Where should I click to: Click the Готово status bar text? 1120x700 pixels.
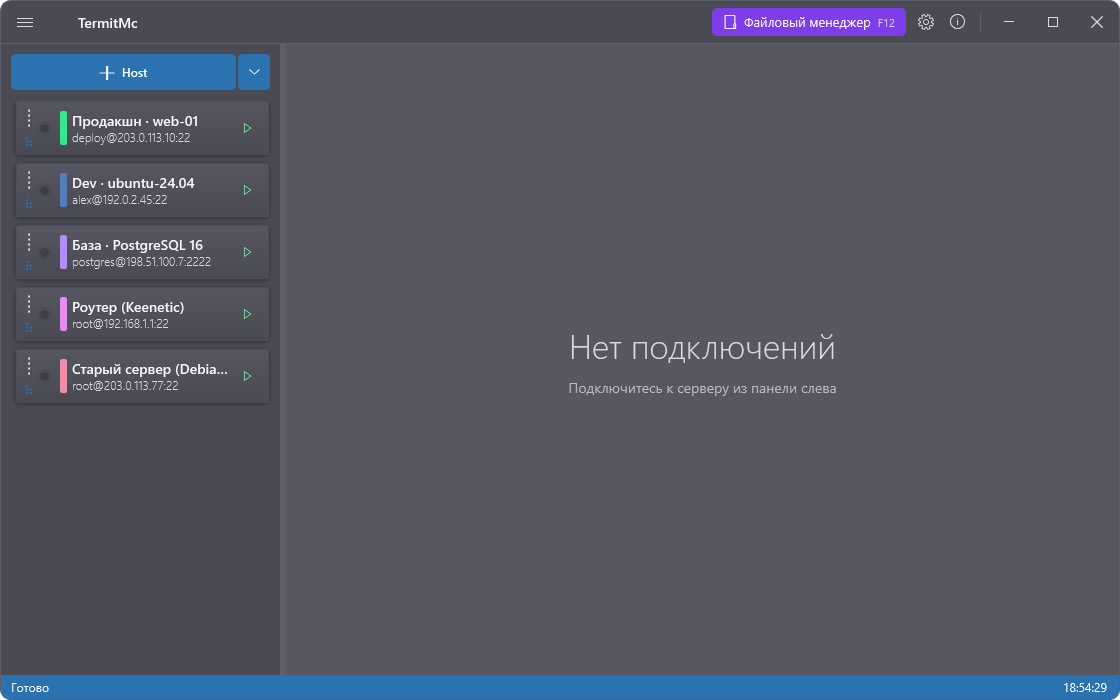(30, 688)
